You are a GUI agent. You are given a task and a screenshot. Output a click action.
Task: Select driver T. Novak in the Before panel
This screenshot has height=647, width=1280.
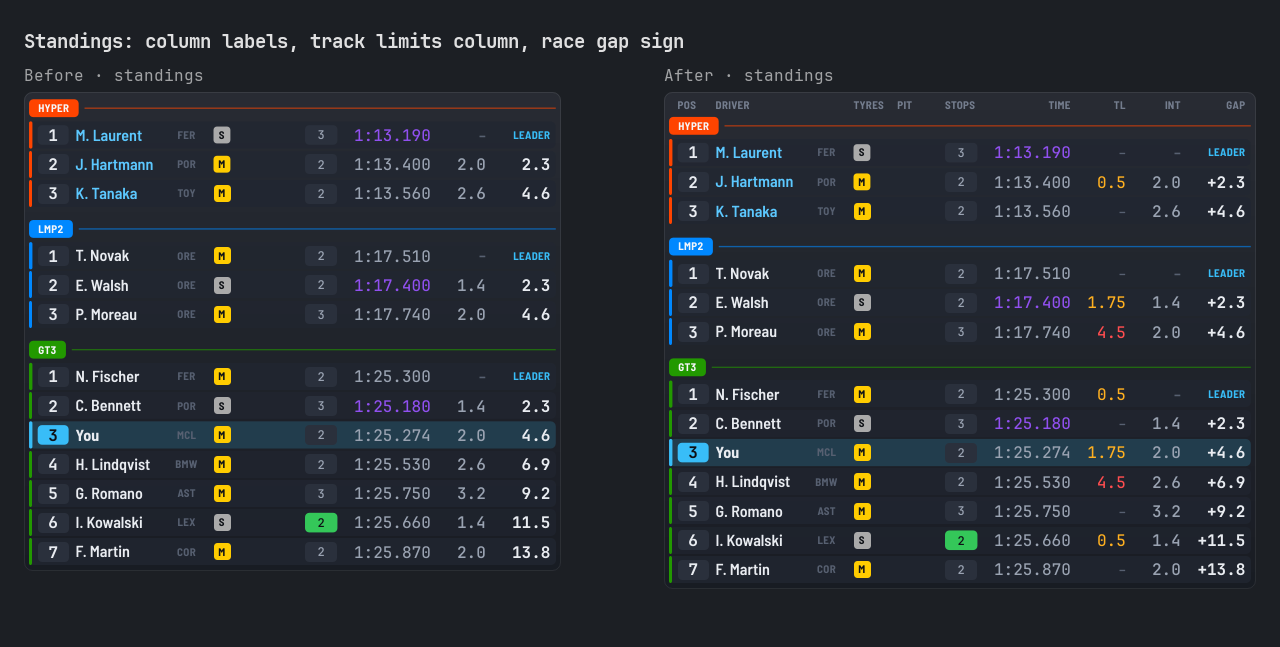pyautogui.click(x=102, y=256)
